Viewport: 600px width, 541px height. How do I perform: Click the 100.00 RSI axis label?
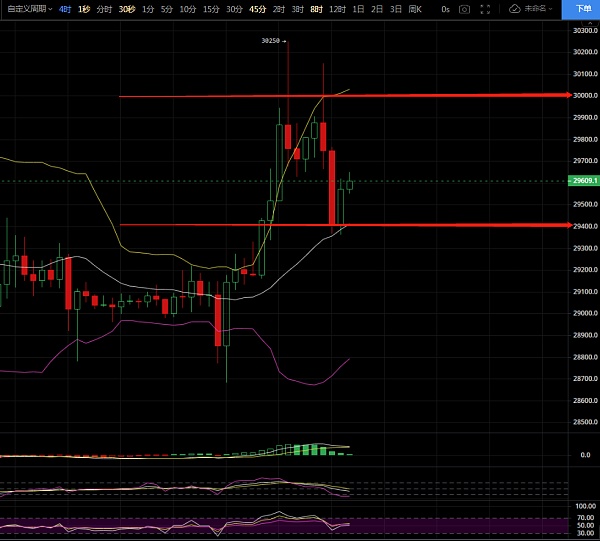(x=586, y=506)
